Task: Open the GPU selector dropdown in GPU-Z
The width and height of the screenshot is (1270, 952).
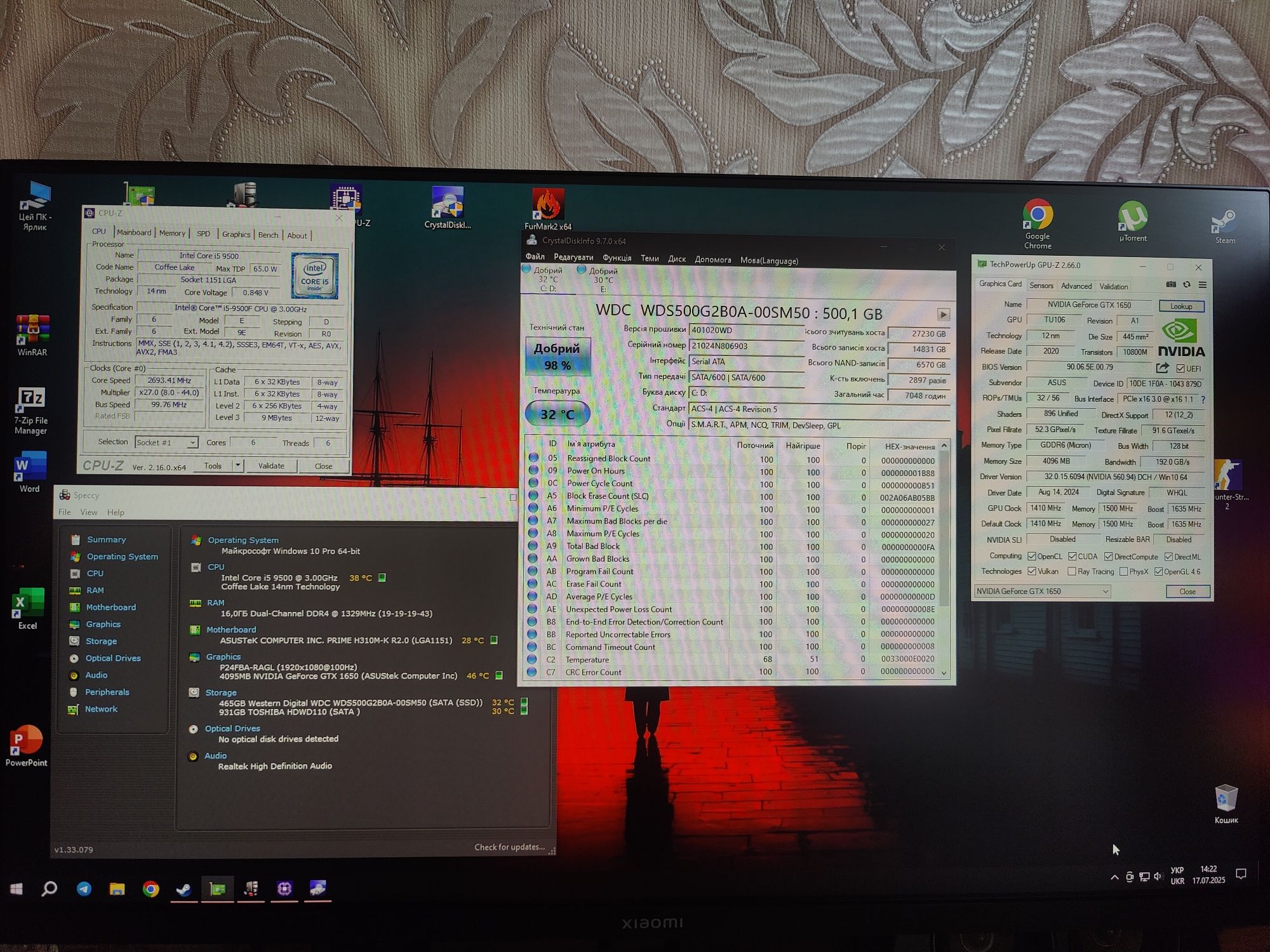Action: click(x=1042, y=591)
